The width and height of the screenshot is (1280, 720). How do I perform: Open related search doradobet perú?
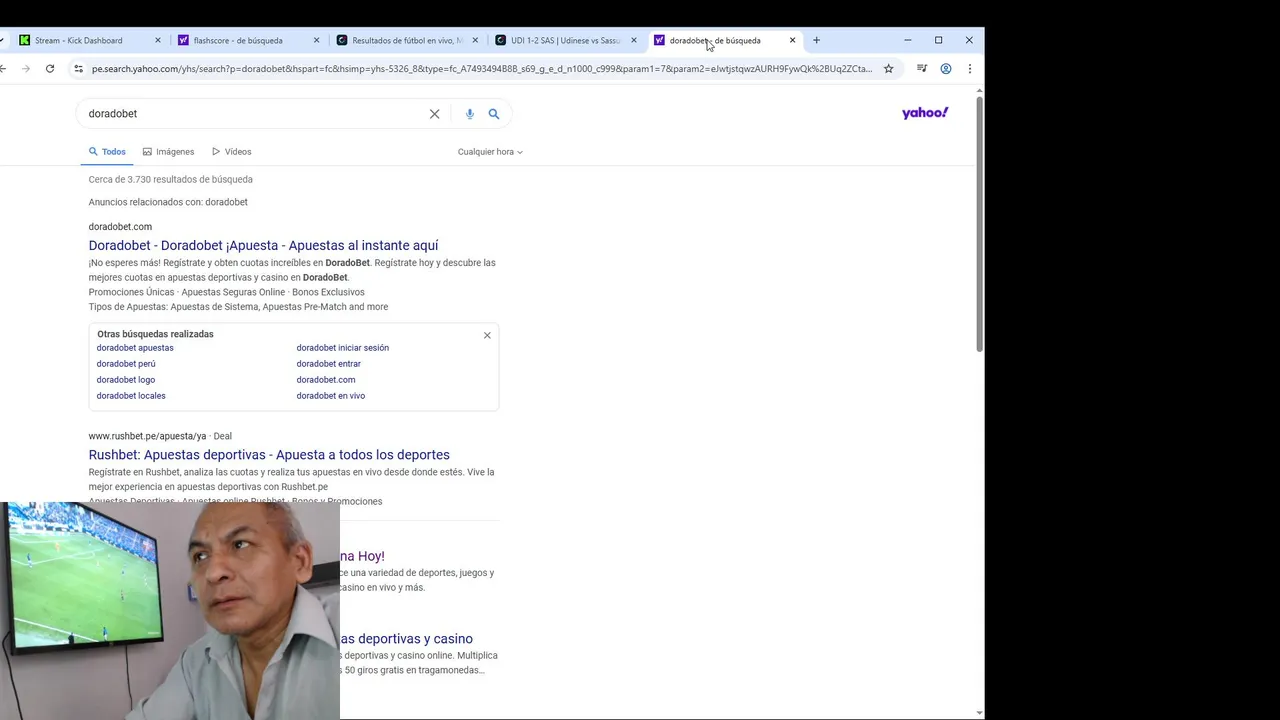[x=126, y=364]
